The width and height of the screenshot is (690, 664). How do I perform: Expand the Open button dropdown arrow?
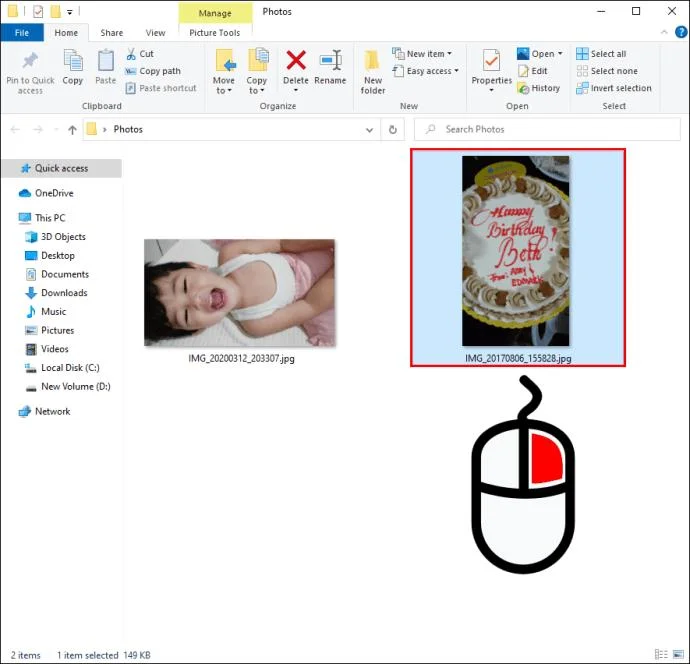coord(560,54)
